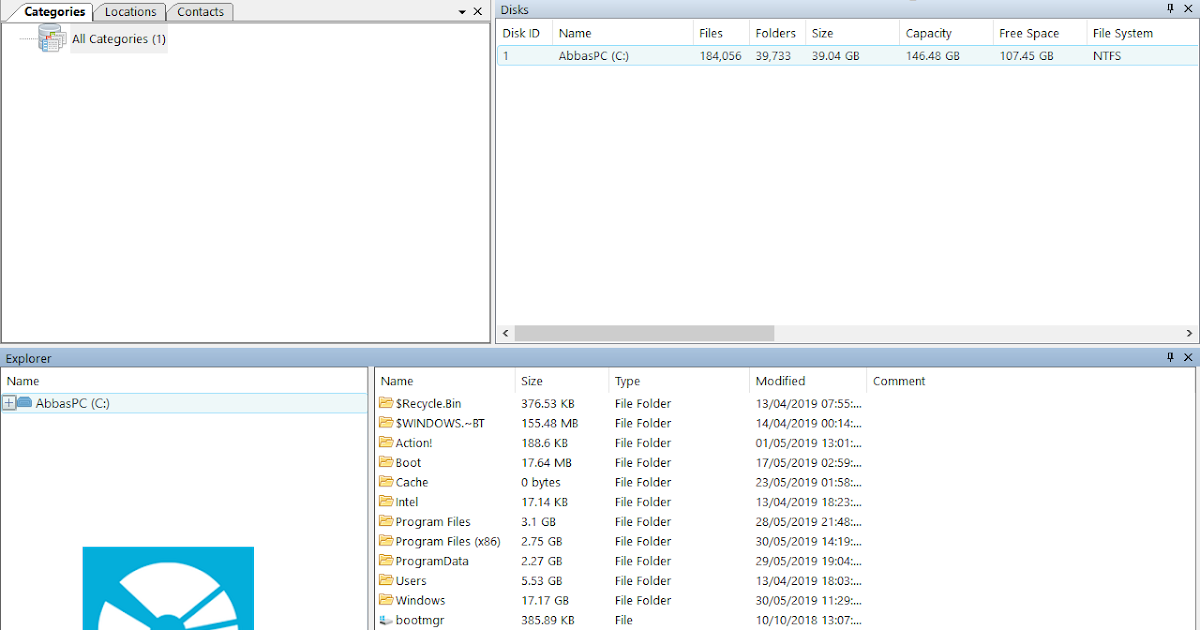
Task: Open the Categories panel dropdown arrow
Action: [x=462, y=12]
